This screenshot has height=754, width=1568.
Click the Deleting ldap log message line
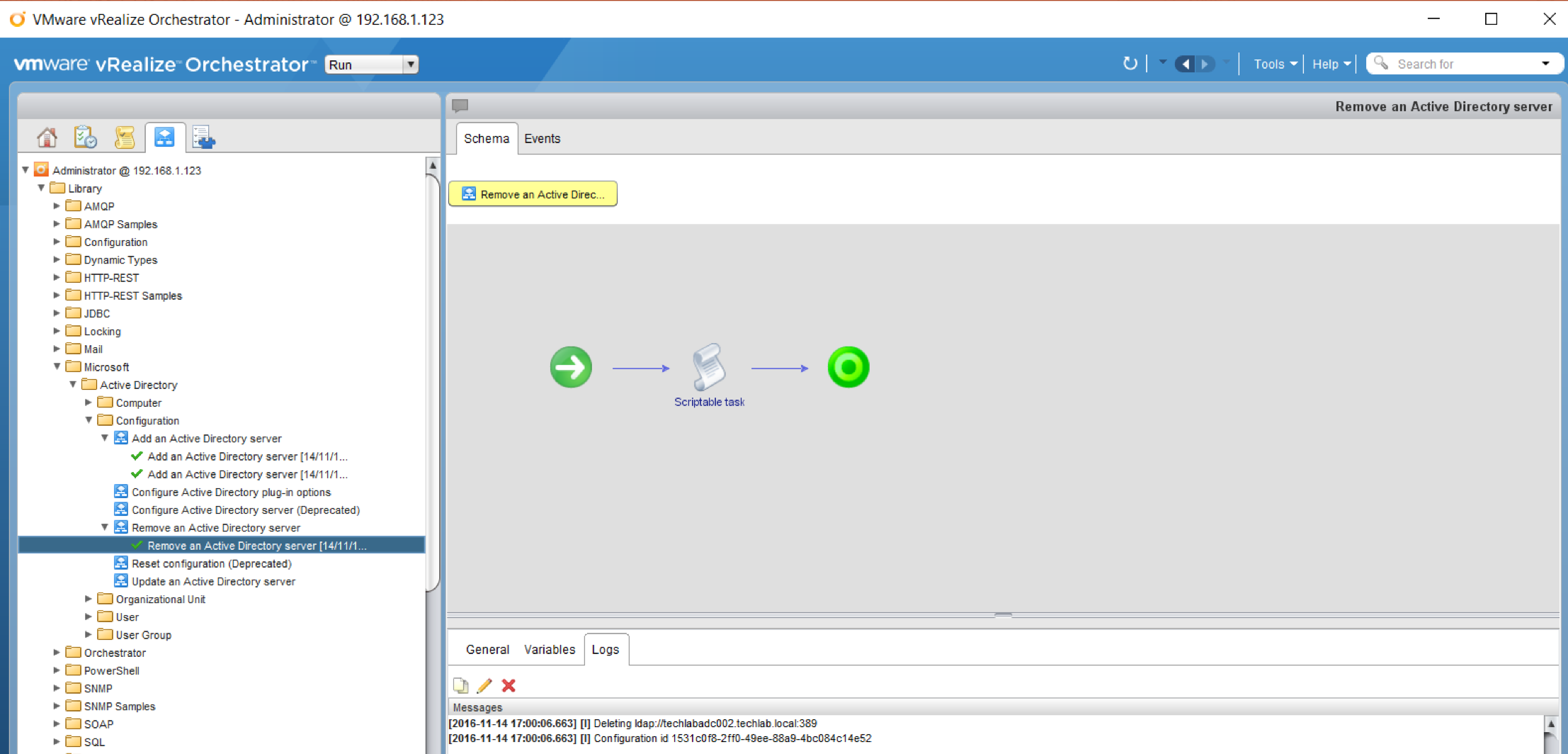coord(632,724)
